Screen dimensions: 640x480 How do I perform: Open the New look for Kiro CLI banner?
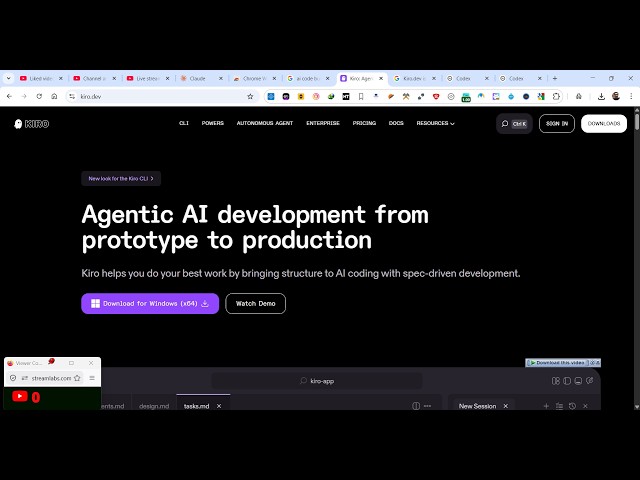pos(121,178)
